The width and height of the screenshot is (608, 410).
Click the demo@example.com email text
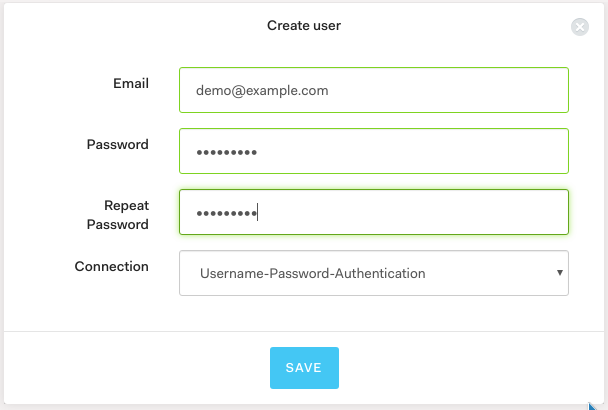coord(262,91)
